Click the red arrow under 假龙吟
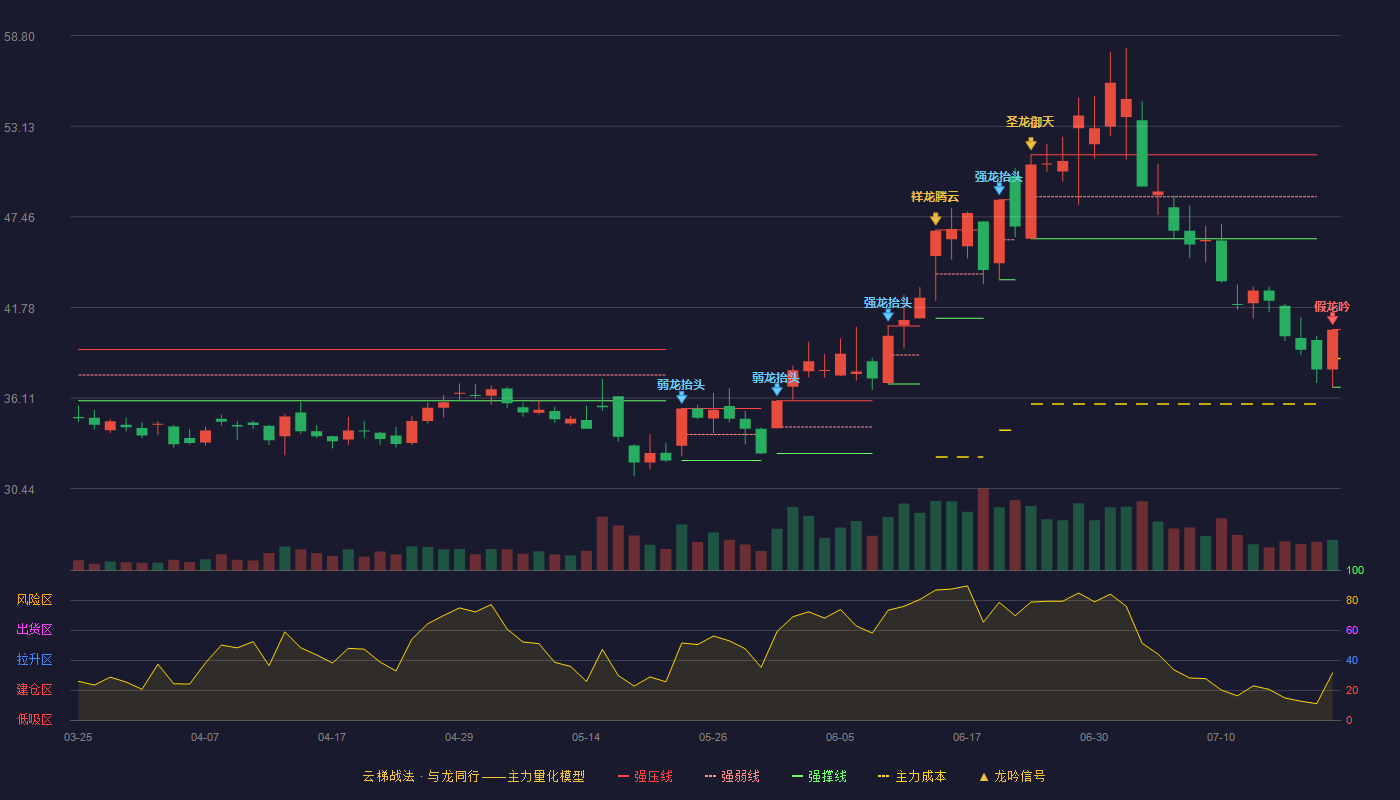The width and height of the screenshot is (1400, 800). tap(1332, 318)
